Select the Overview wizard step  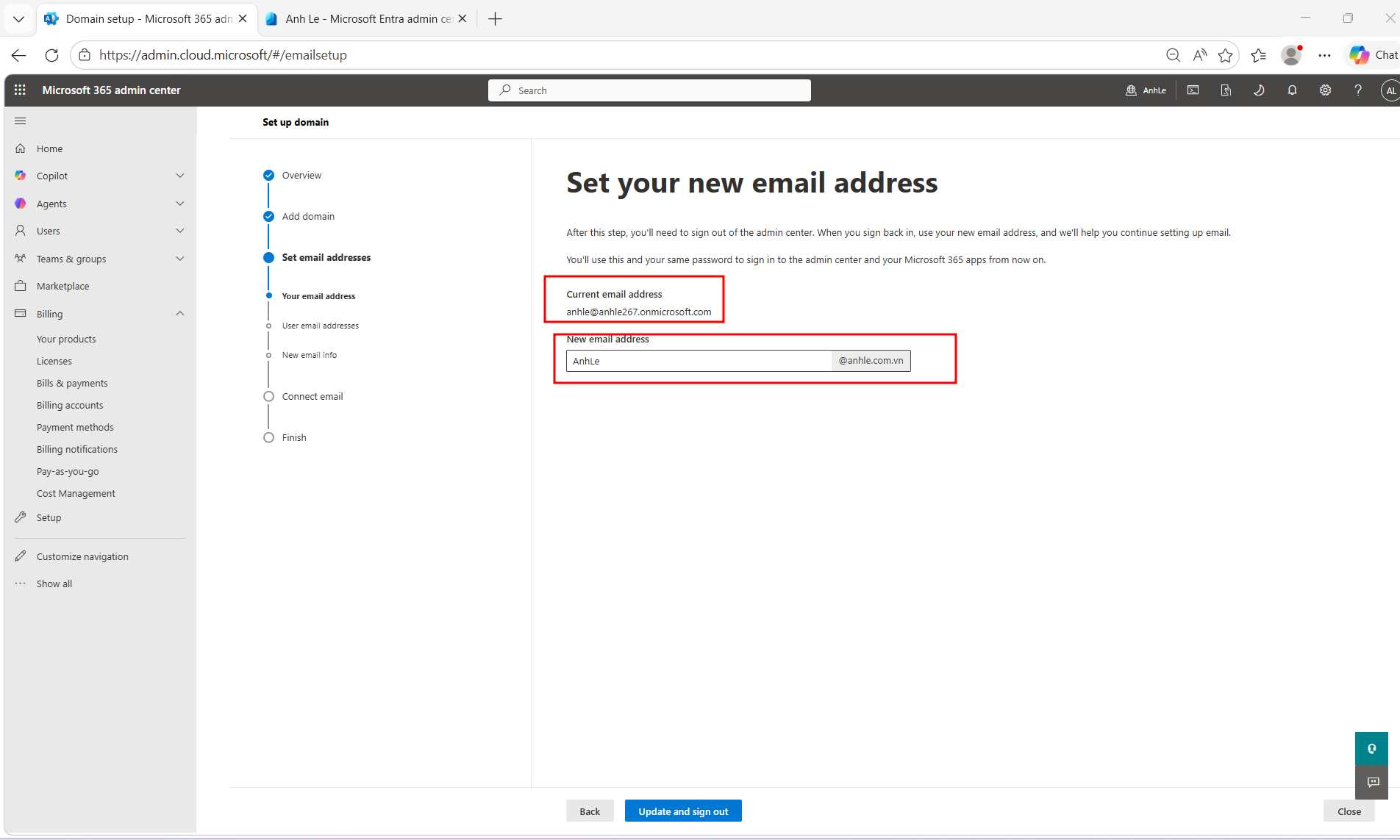[292, 175]
